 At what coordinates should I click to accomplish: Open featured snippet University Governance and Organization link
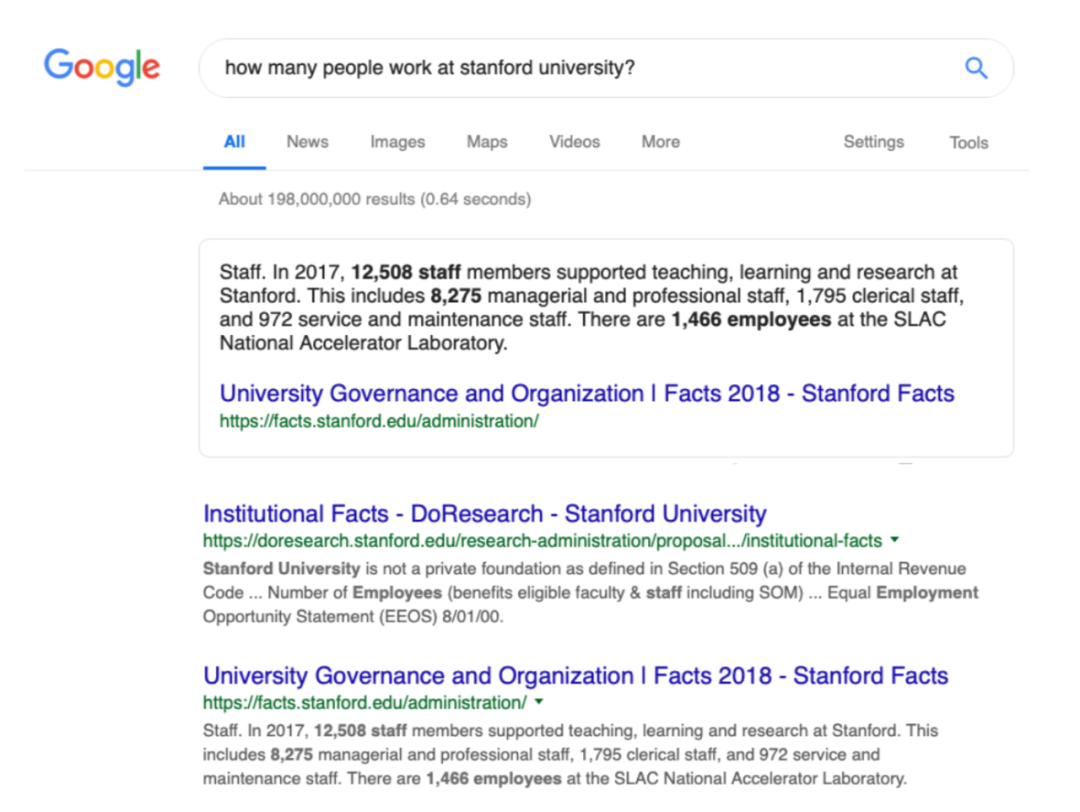(587, 393)
